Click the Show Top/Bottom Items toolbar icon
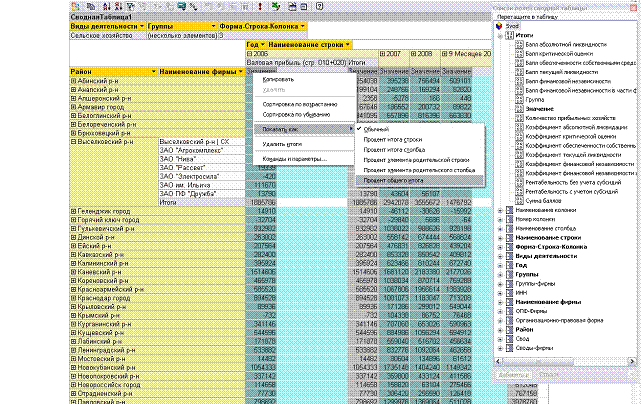 click(x=142, y=7)
